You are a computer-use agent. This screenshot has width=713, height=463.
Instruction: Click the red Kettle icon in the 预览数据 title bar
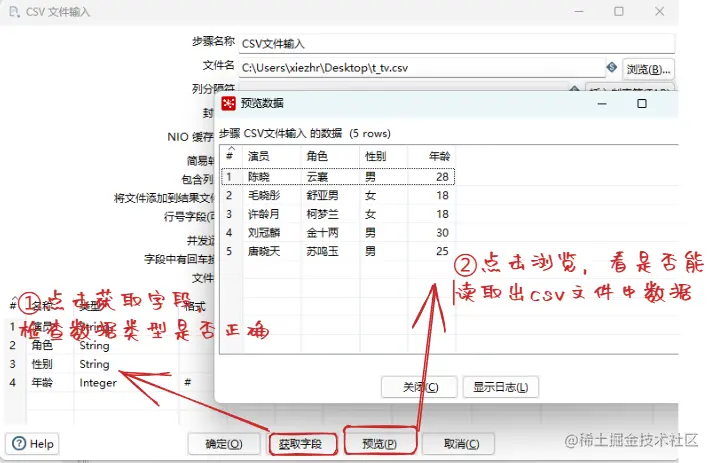click(x=228, y=103)
